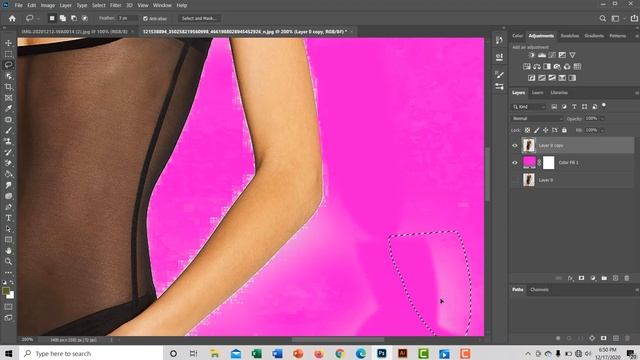Choose Add to selection mode icon
The width and height of the screenshot is (640, 360).
coord(63,18)
